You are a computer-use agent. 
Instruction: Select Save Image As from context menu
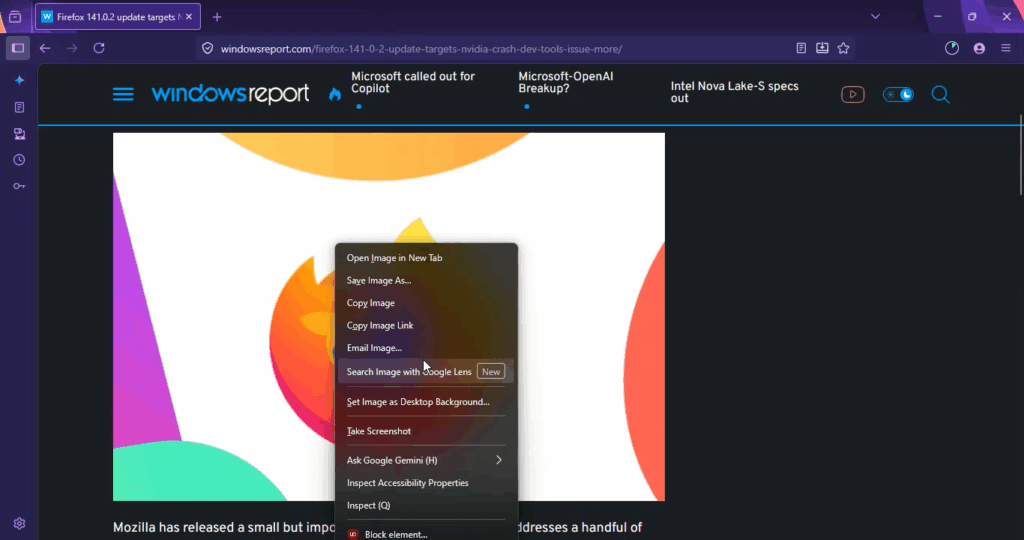coord(379,280)
